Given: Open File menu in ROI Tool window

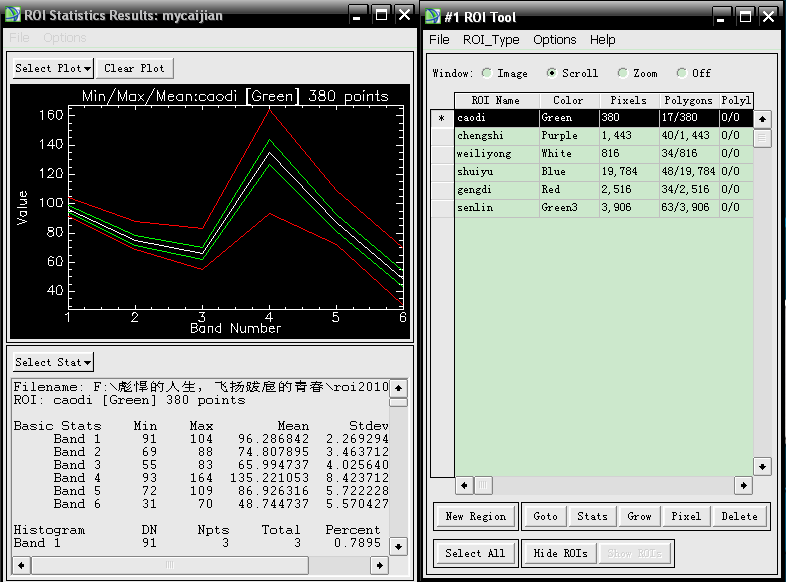Looking at the screenshot, I should point(439,40).
